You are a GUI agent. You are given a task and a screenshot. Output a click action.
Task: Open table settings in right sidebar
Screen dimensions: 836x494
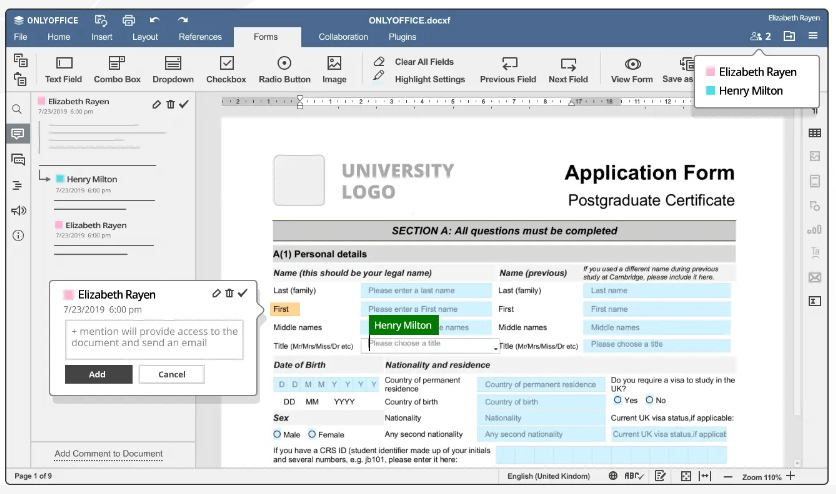click(x=815, y=133)
